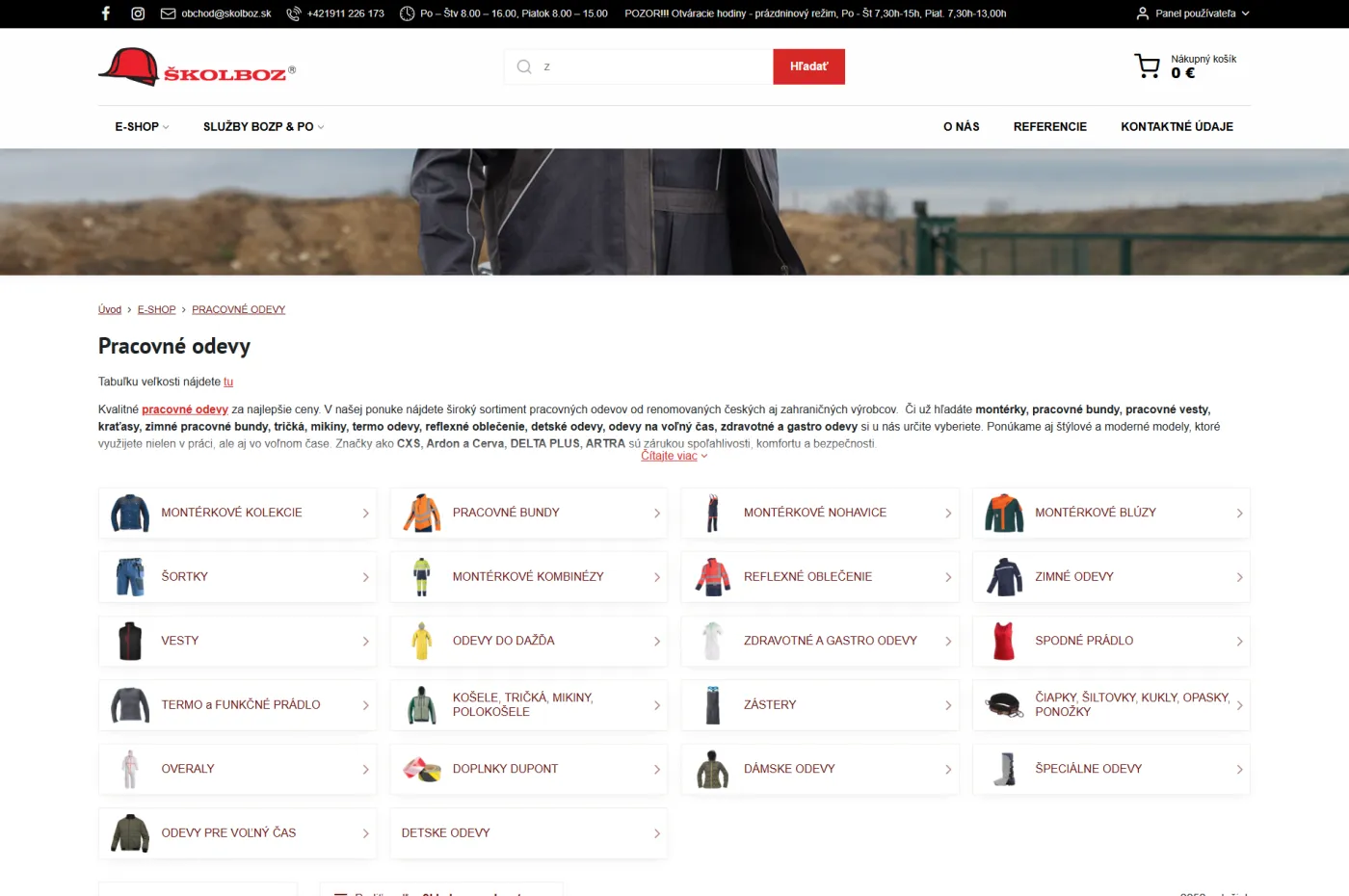This screenshot has height=896, width=1349.
Task: Click the blue shorts icon for Šortky
Action: coord(130,577)
